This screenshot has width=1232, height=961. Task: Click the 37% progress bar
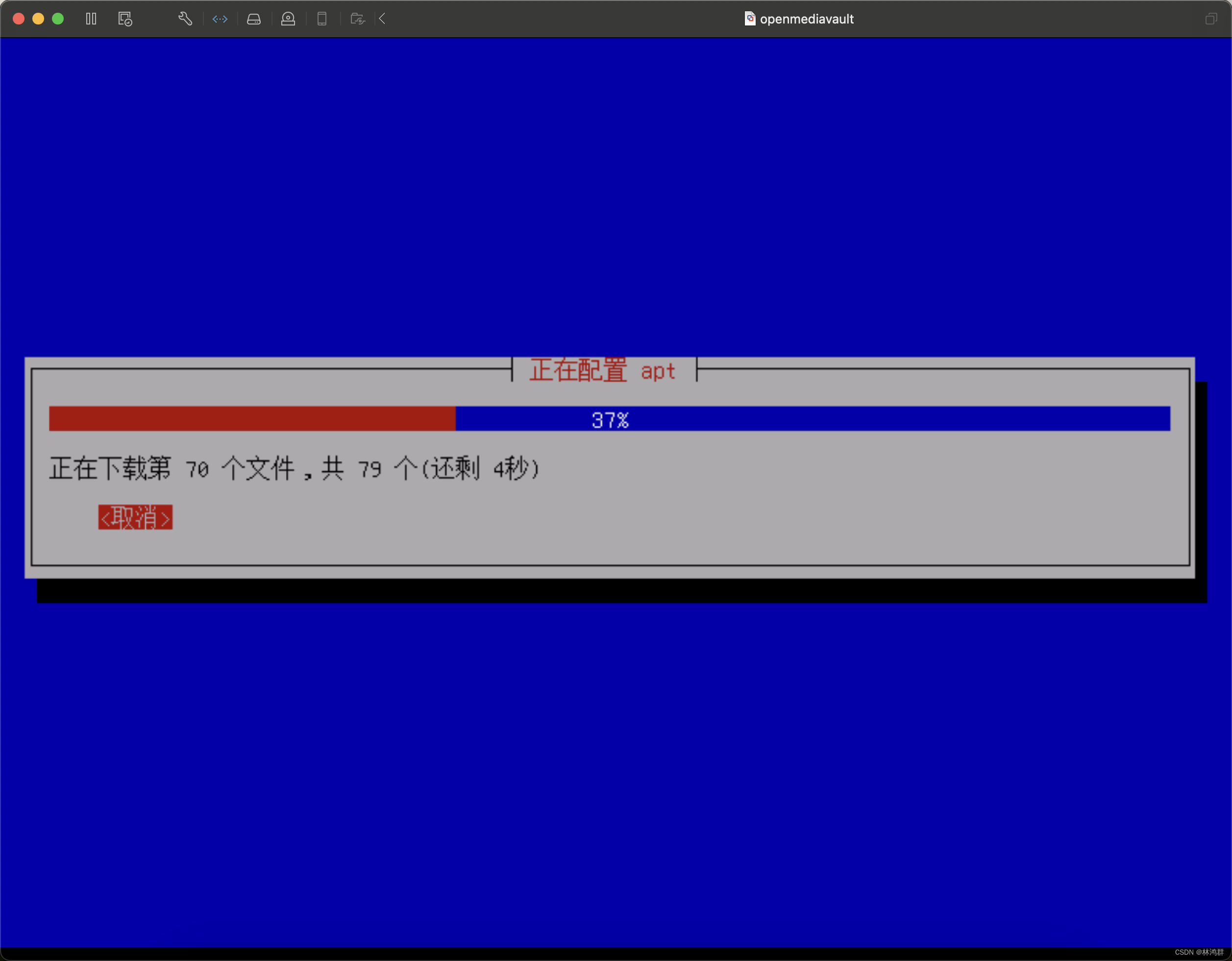click(x=610, y=419)
